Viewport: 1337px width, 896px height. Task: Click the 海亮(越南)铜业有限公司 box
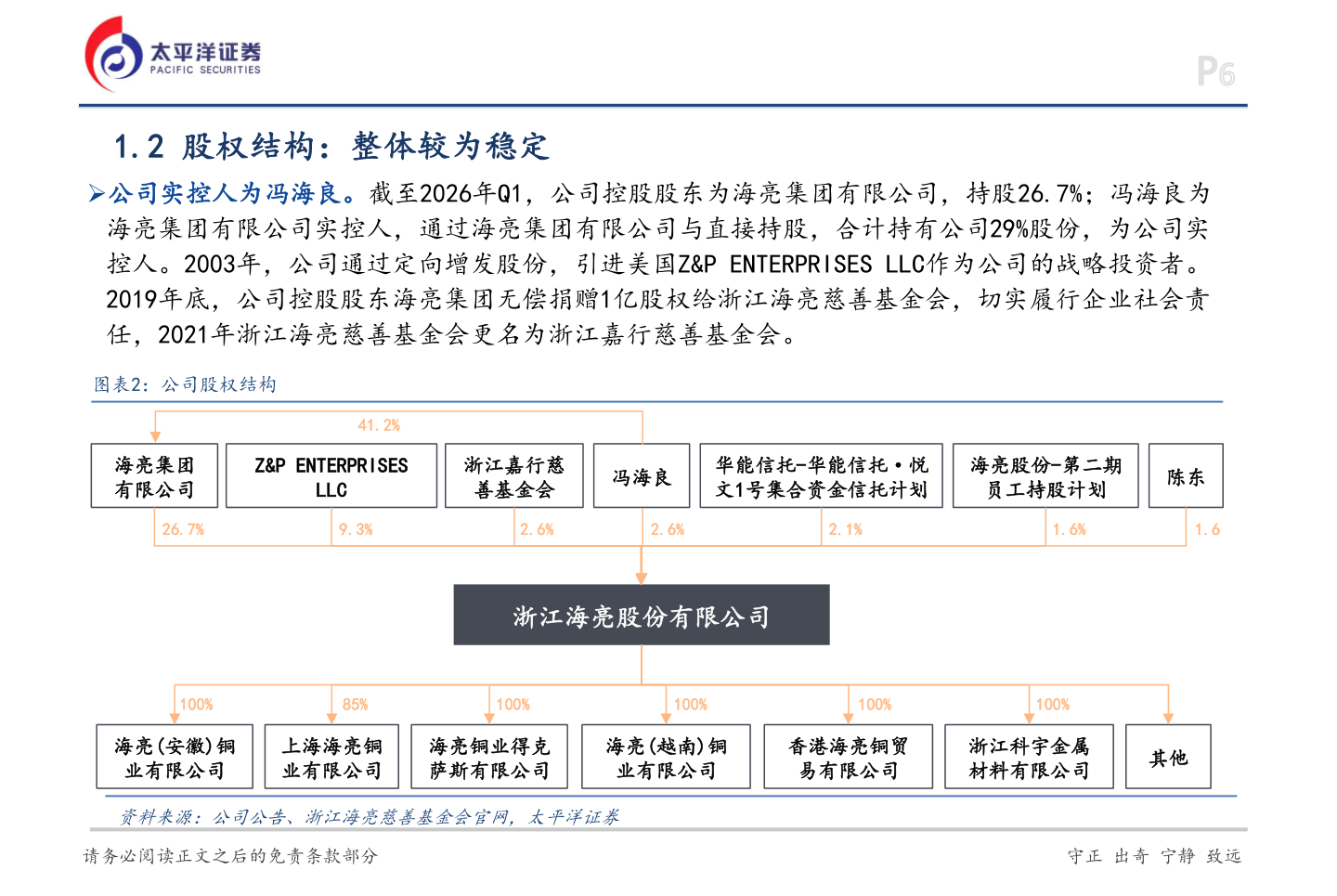pos(666,757)
